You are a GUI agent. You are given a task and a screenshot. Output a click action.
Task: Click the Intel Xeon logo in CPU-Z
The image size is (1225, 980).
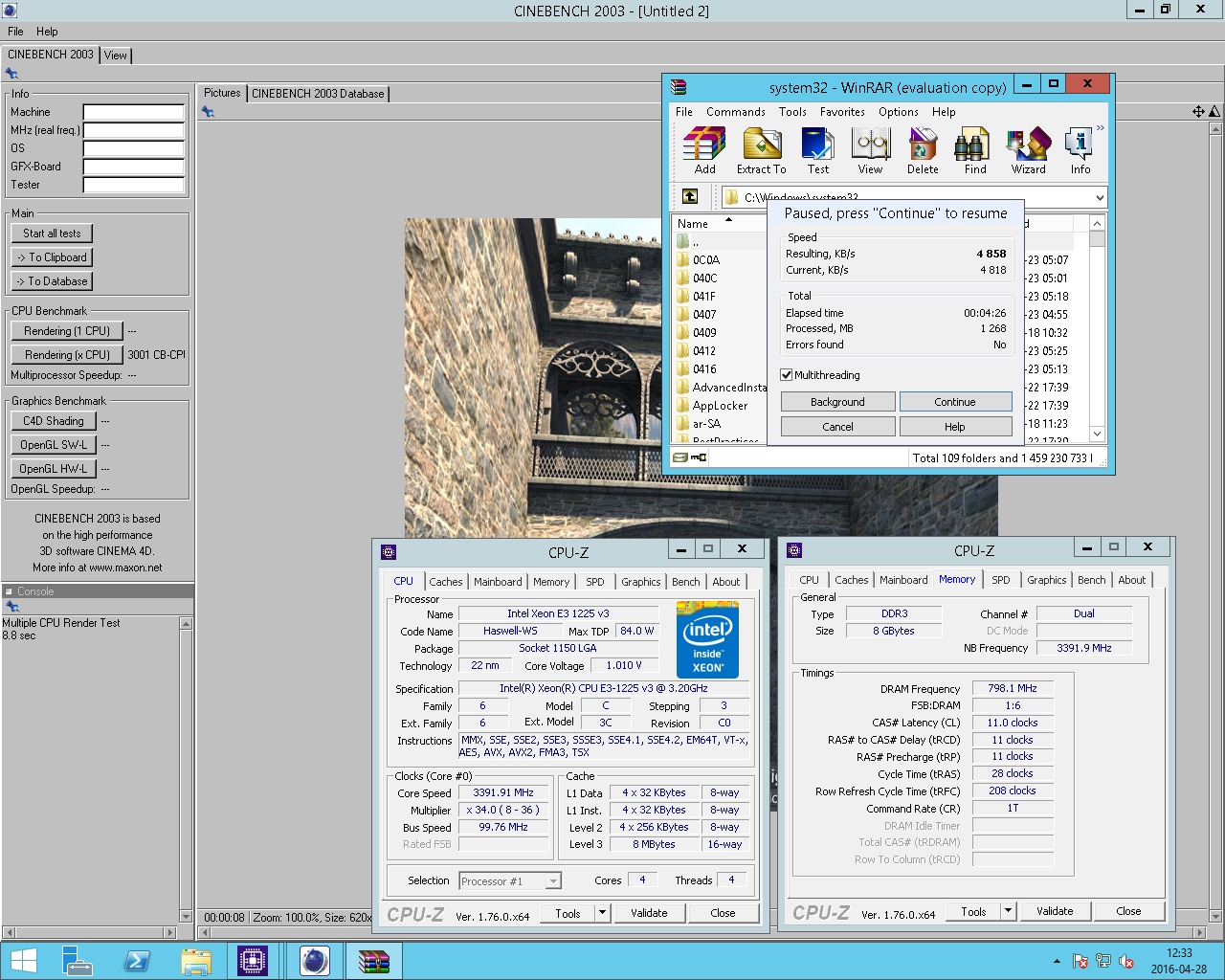pos(707,639)
